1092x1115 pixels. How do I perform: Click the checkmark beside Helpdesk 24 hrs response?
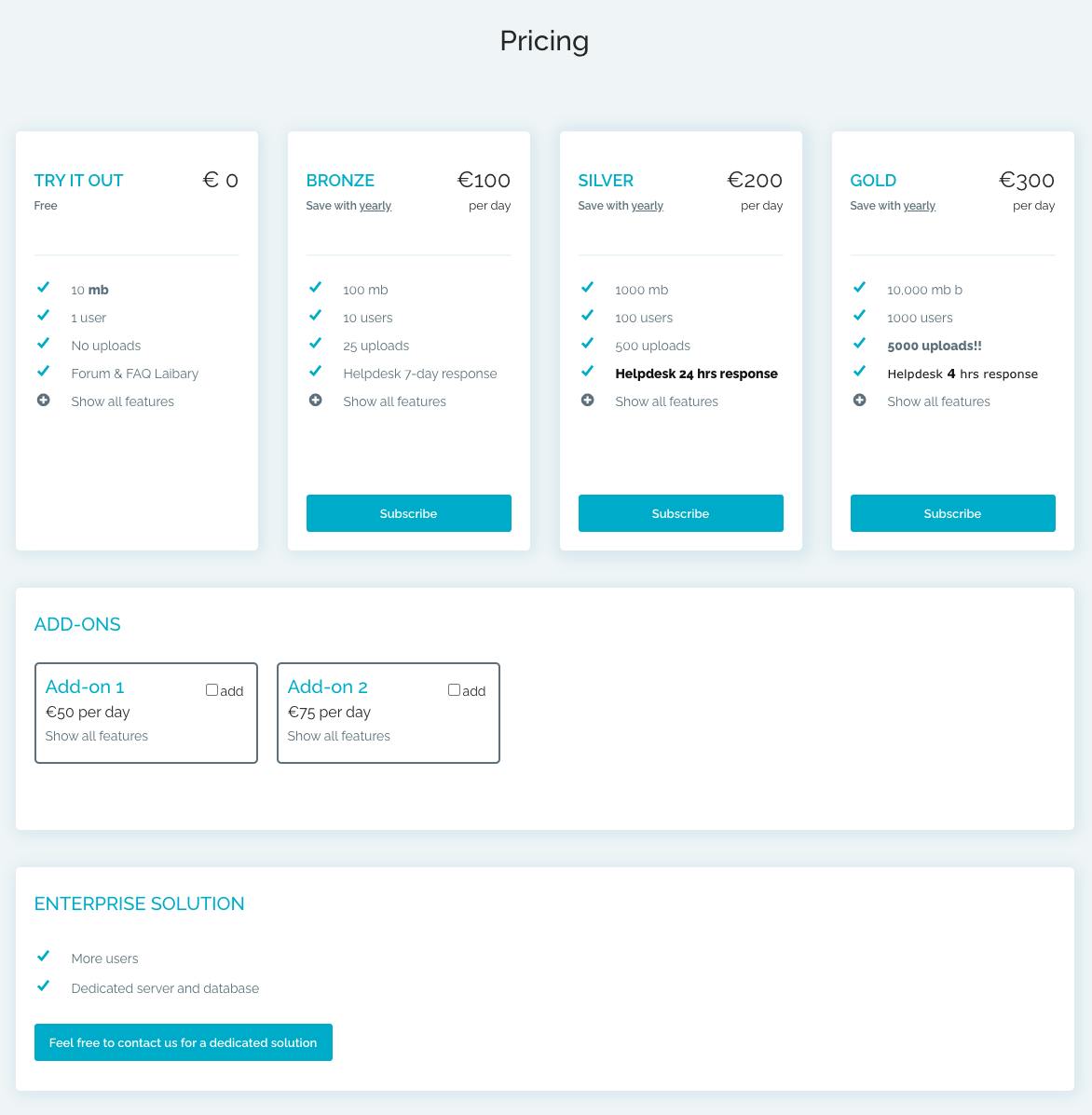coord(587,372)
